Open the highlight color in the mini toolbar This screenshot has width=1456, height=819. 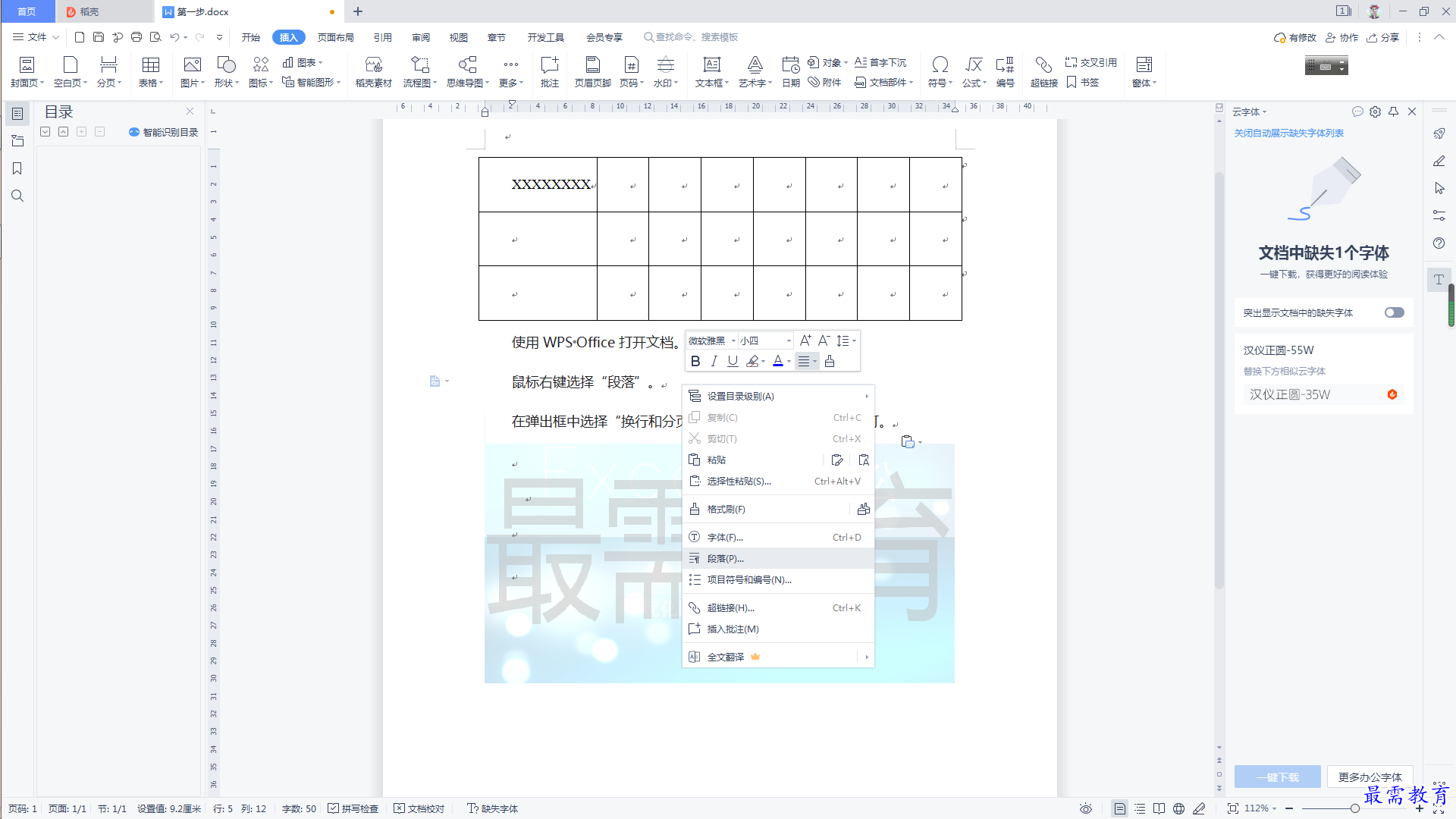coord(752,362)
